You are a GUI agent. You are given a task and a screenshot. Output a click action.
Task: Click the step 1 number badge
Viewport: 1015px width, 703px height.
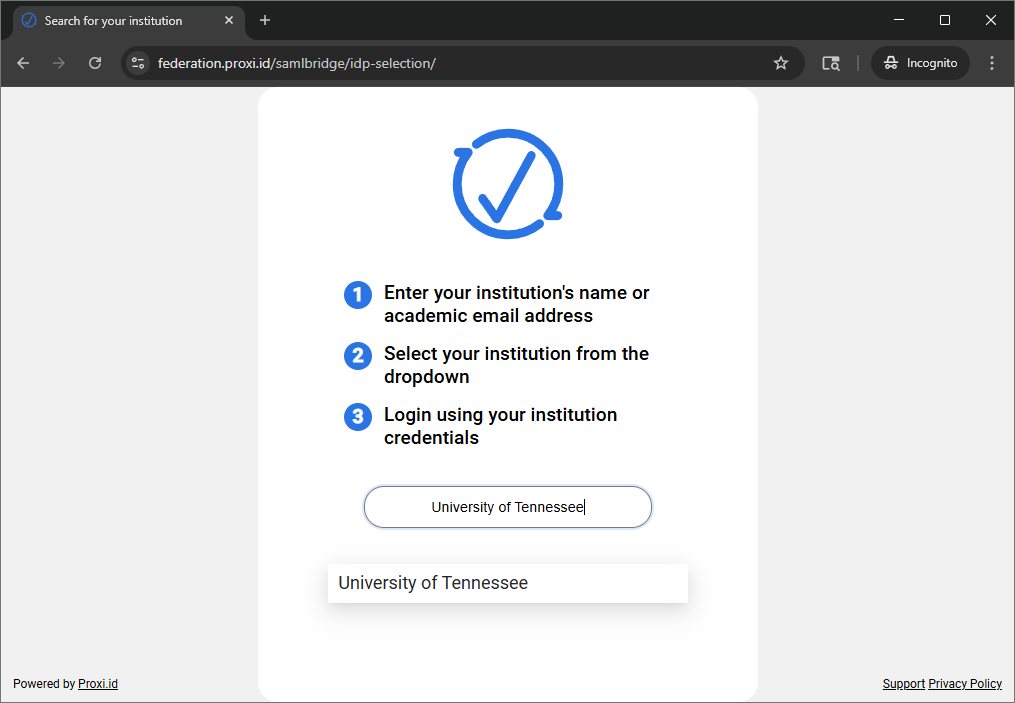[x=358, y=295]
